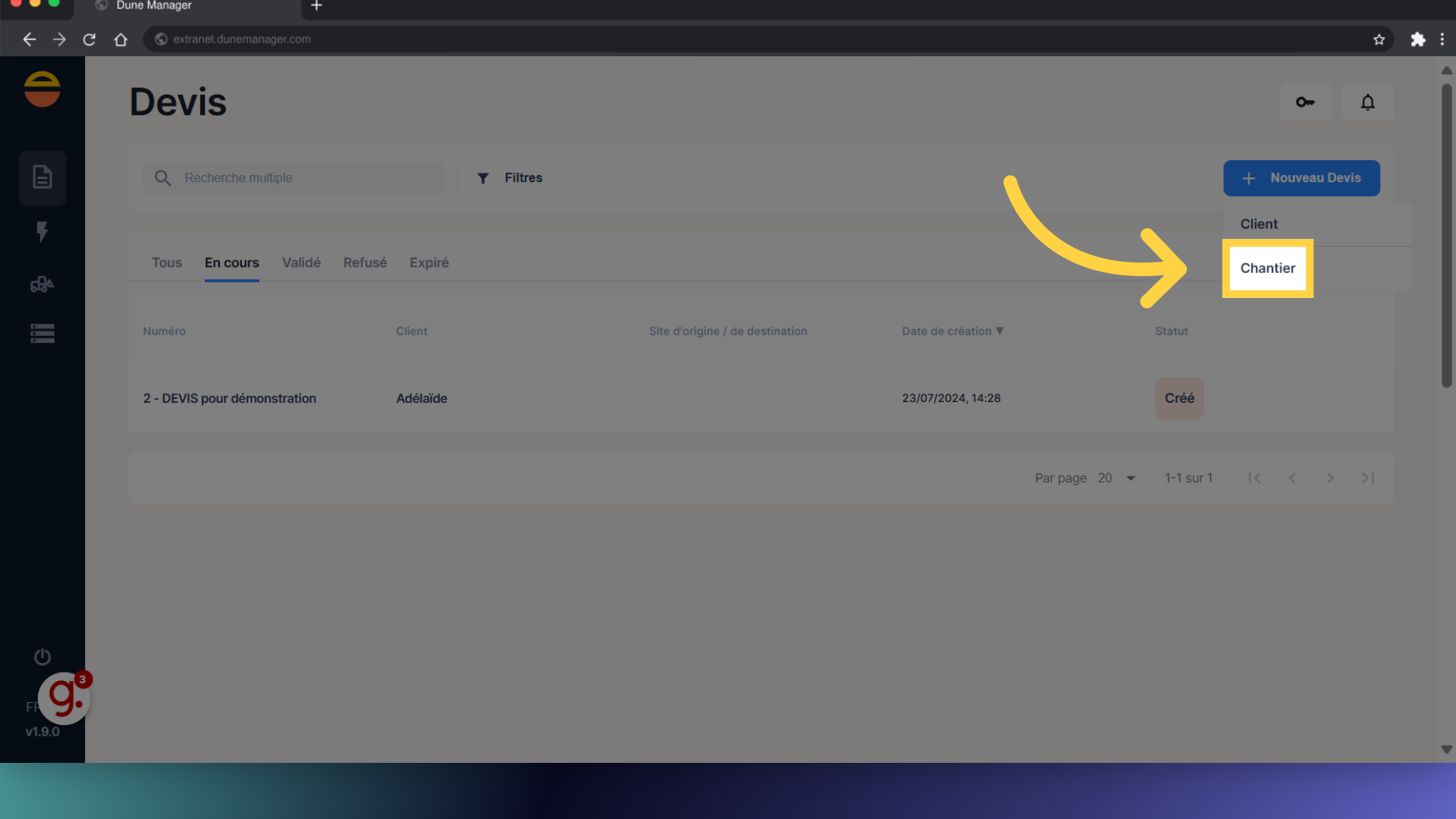Viewport: 1456px width, 819px height.
Task: Focus the Recherche multiple search field
Action: (303, 177)
